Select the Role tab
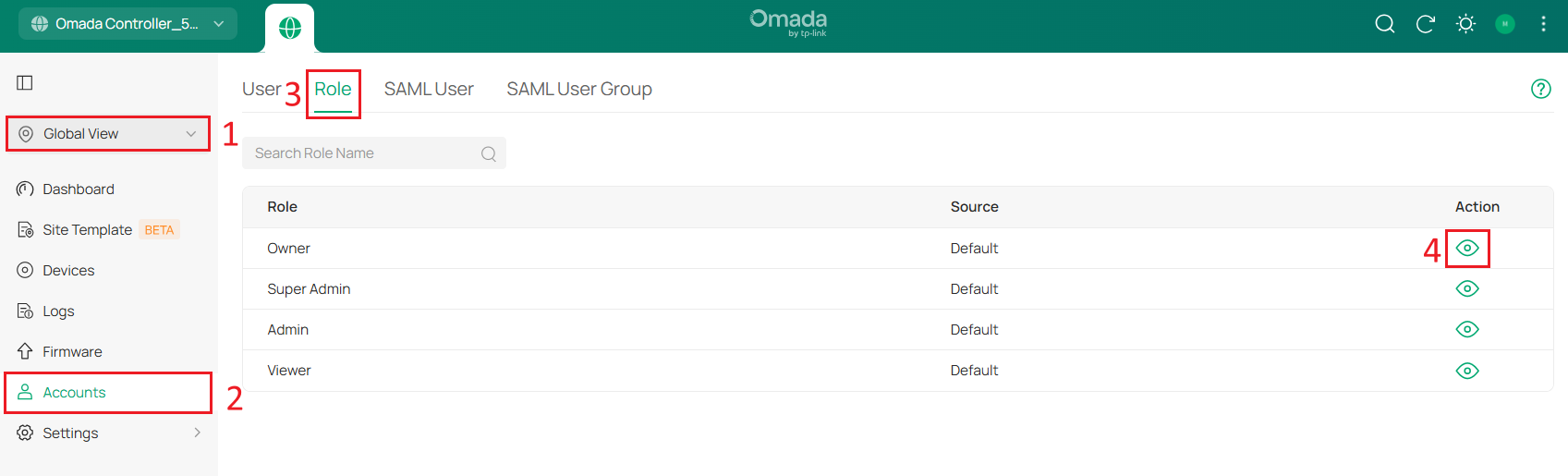Image resolution: width=1568 pixels, height=476 pixels. pyautogui.click(x=333, y=89)
